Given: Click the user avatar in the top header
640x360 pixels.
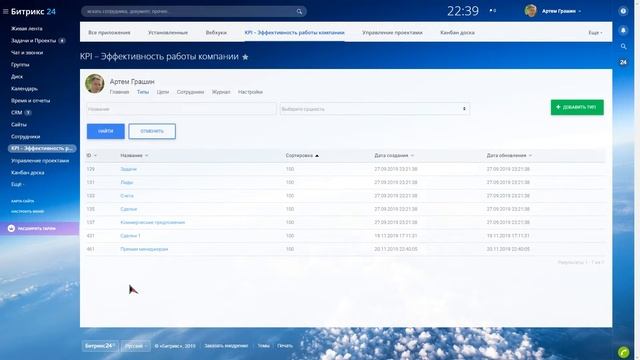Looking at the screenshot, I should [x=530, y=11].
